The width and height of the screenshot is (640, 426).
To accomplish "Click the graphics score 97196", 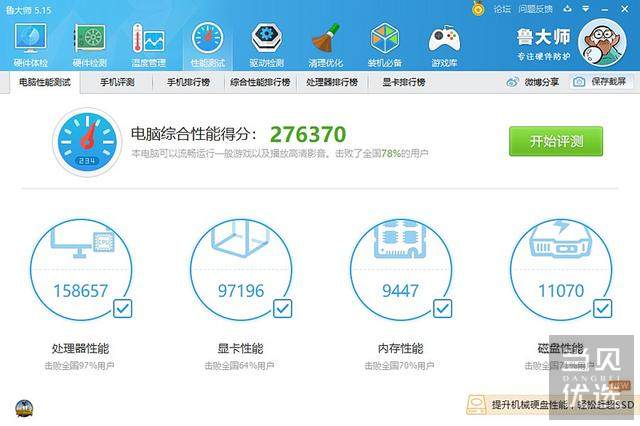I will tap(241, 291).
